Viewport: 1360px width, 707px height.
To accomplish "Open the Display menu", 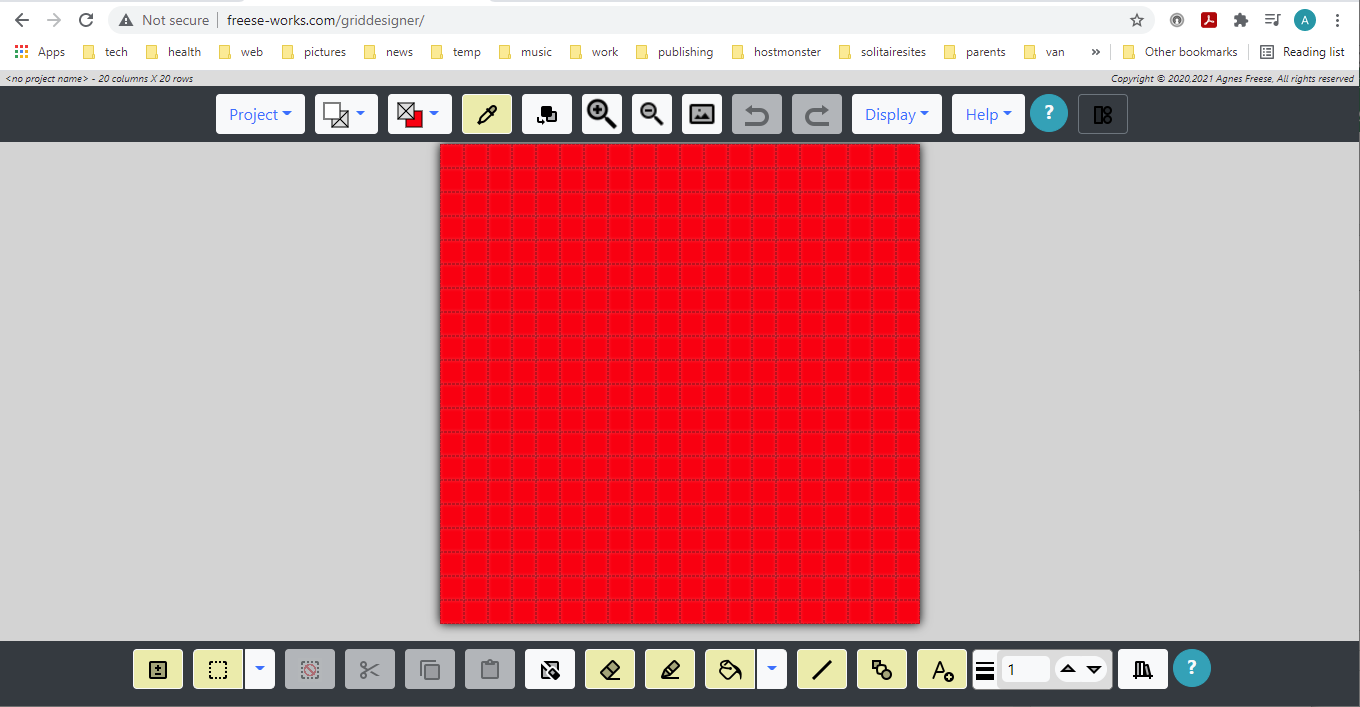I will tap(896, 113).
